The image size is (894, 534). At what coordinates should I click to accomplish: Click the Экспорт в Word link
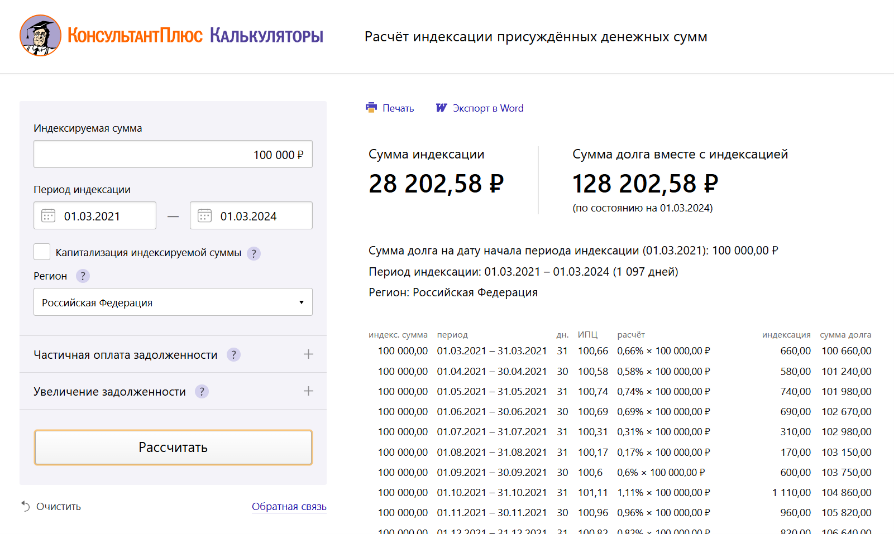point(488,108)
